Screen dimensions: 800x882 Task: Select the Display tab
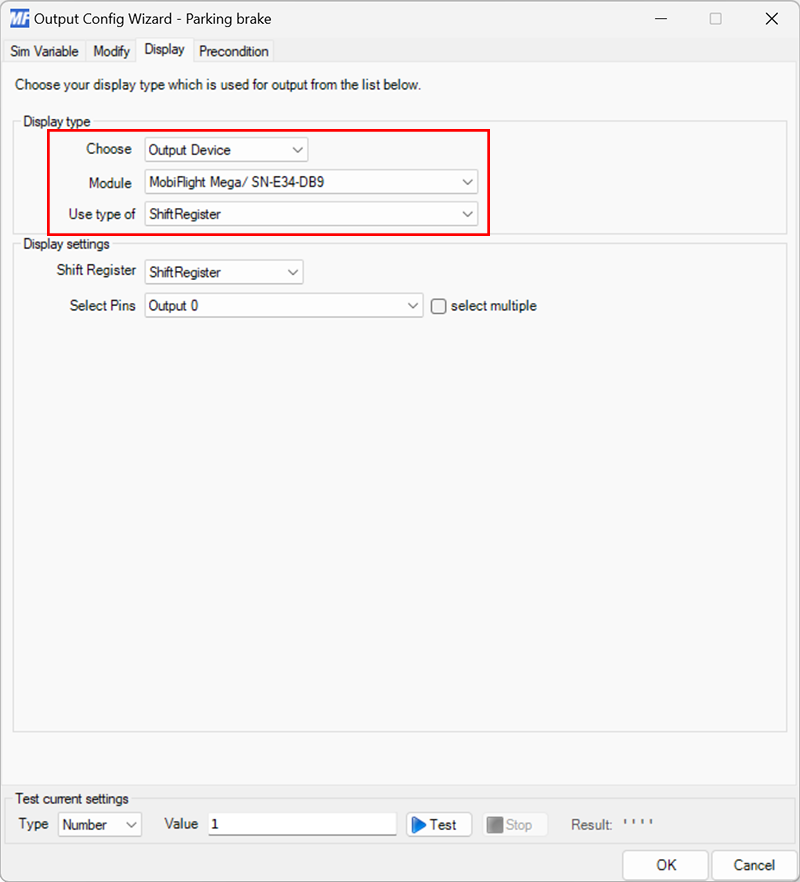[164, 49]
